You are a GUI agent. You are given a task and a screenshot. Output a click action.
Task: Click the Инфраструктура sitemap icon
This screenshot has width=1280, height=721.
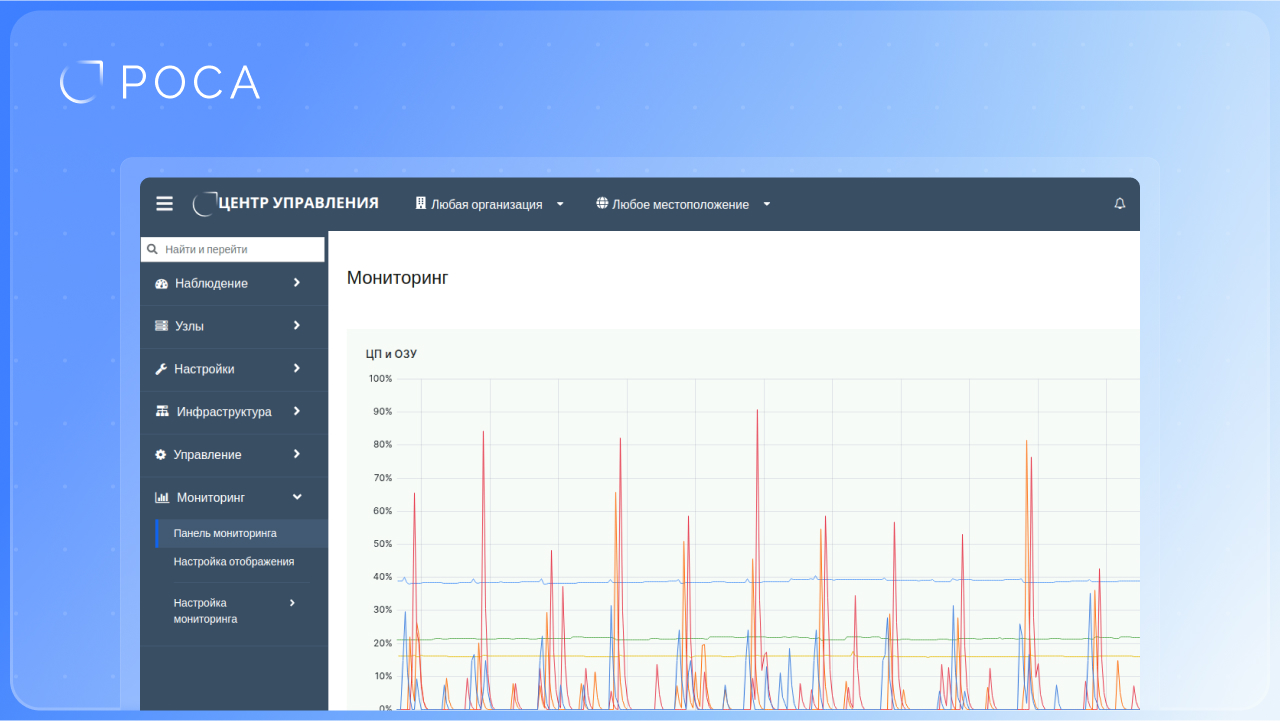coord(162,412)
